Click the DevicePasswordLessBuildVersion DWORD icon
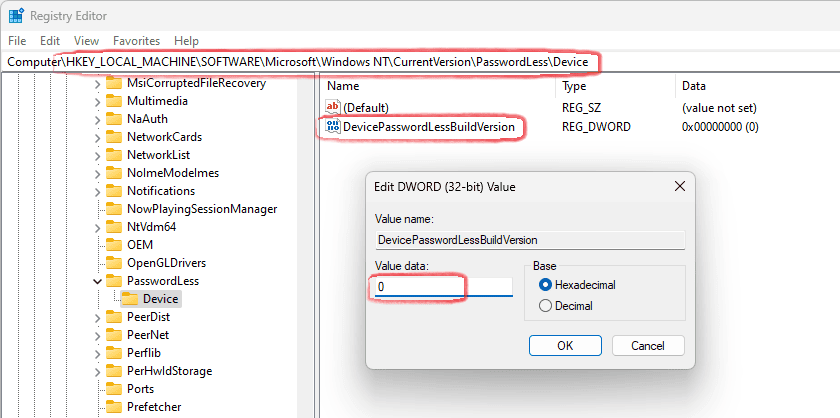 333,127
